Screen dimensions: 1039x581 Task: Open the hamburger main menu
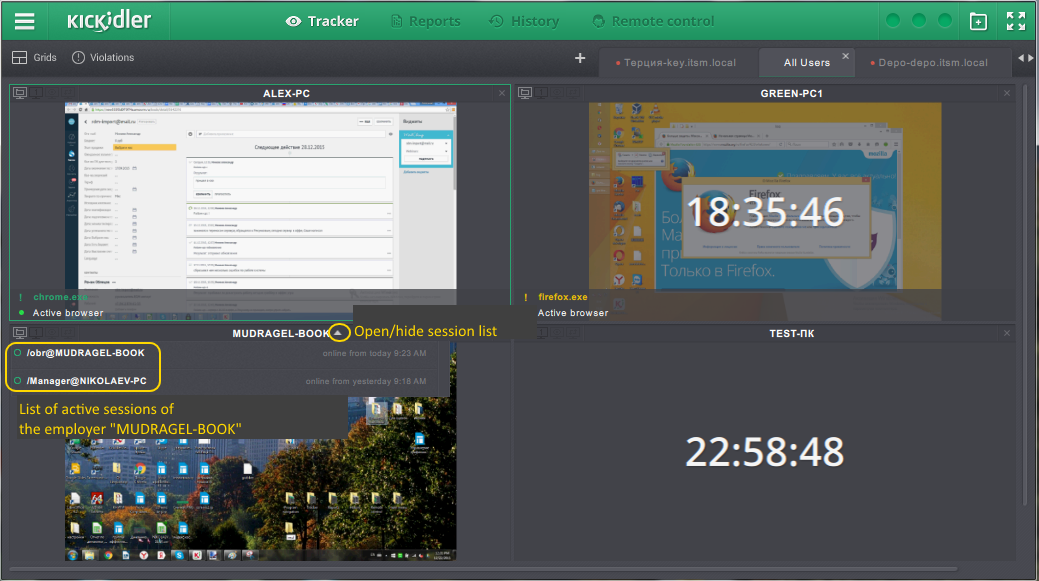click(x=25, y=21)
